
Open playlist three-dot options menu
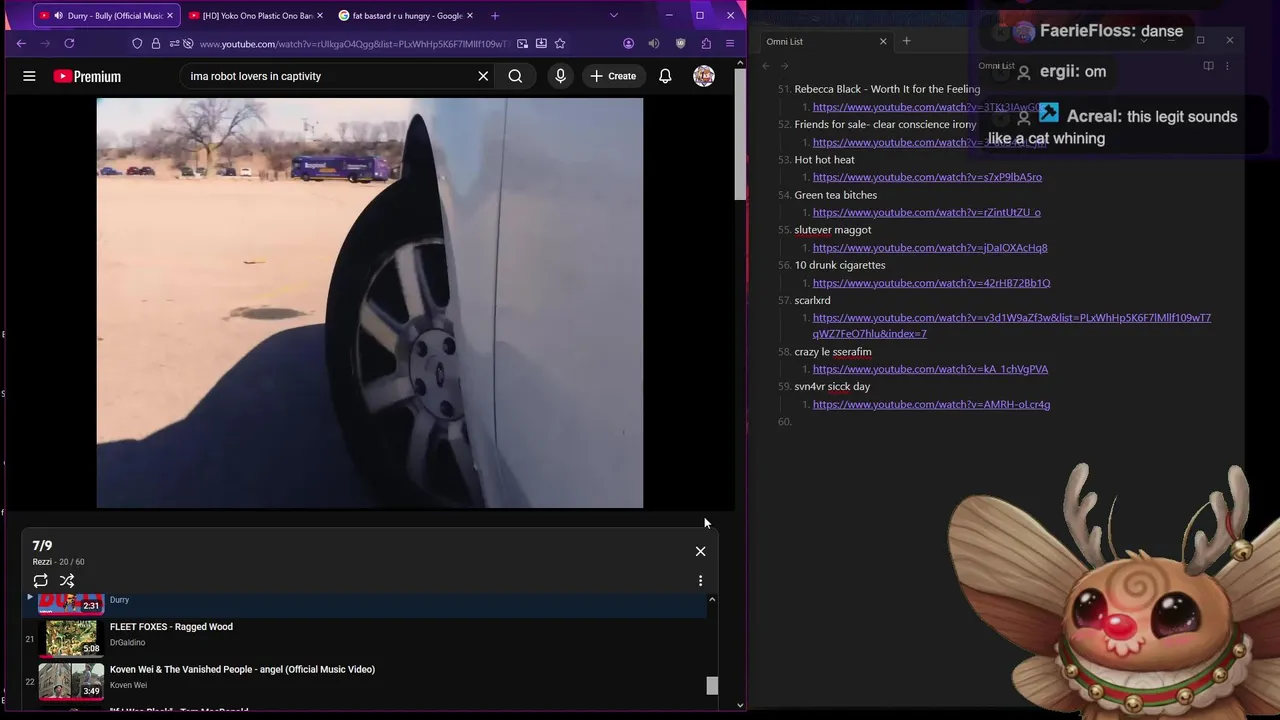[x=700, y=581]
